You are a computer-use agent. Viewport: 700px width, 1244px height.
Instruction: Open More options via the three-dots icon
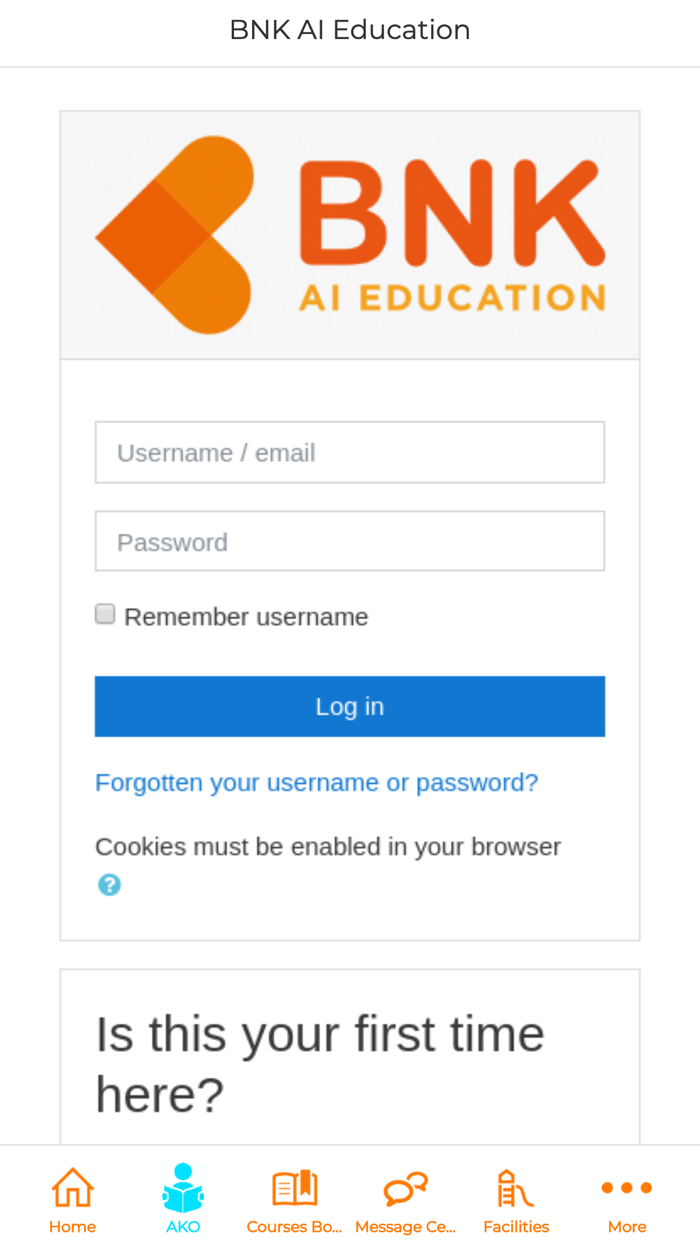[627, 1185]
